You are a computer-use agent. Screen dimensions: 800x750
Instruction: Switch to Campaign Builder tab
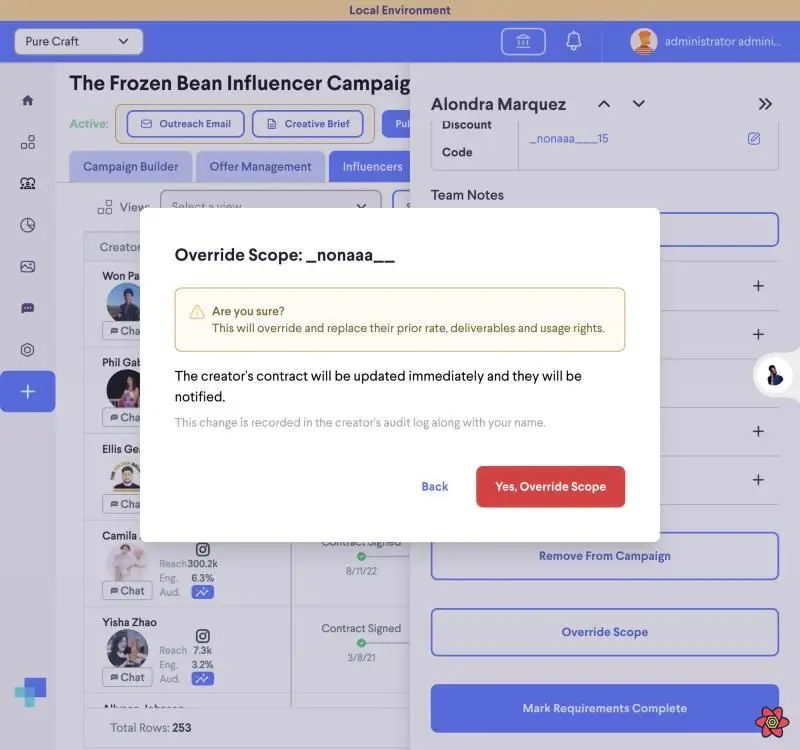pyautogui.click(x=131, y=166)
